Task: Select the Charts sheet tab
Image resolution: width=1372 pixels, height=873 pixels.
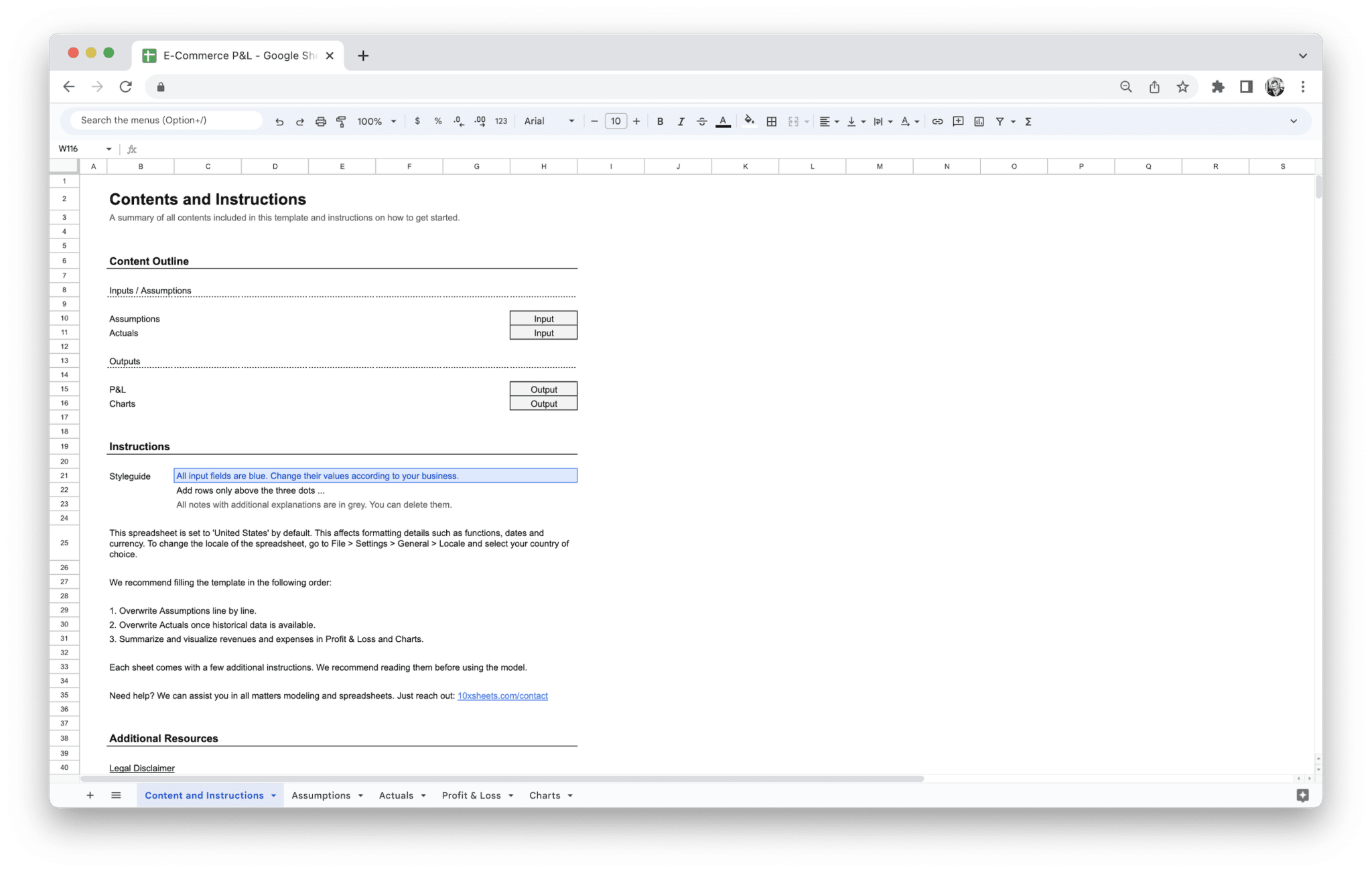Action: [545, 795]
